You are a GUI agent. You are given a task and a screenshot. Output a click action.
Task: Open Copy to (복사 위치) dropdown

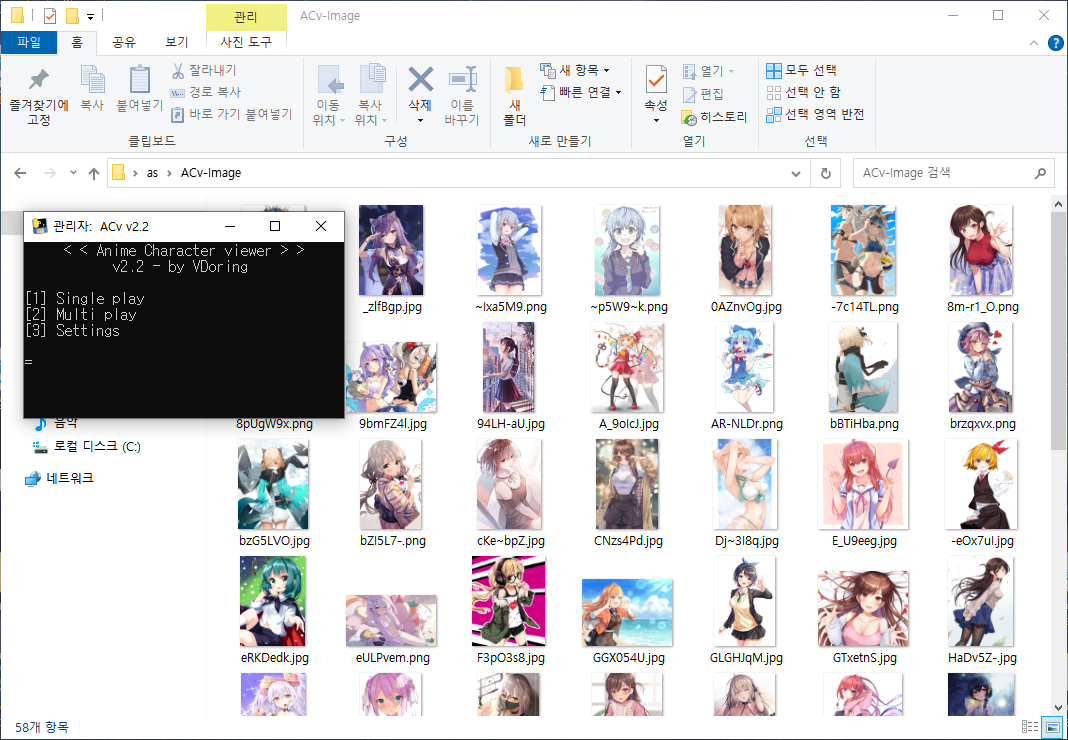tap(371, 96)
